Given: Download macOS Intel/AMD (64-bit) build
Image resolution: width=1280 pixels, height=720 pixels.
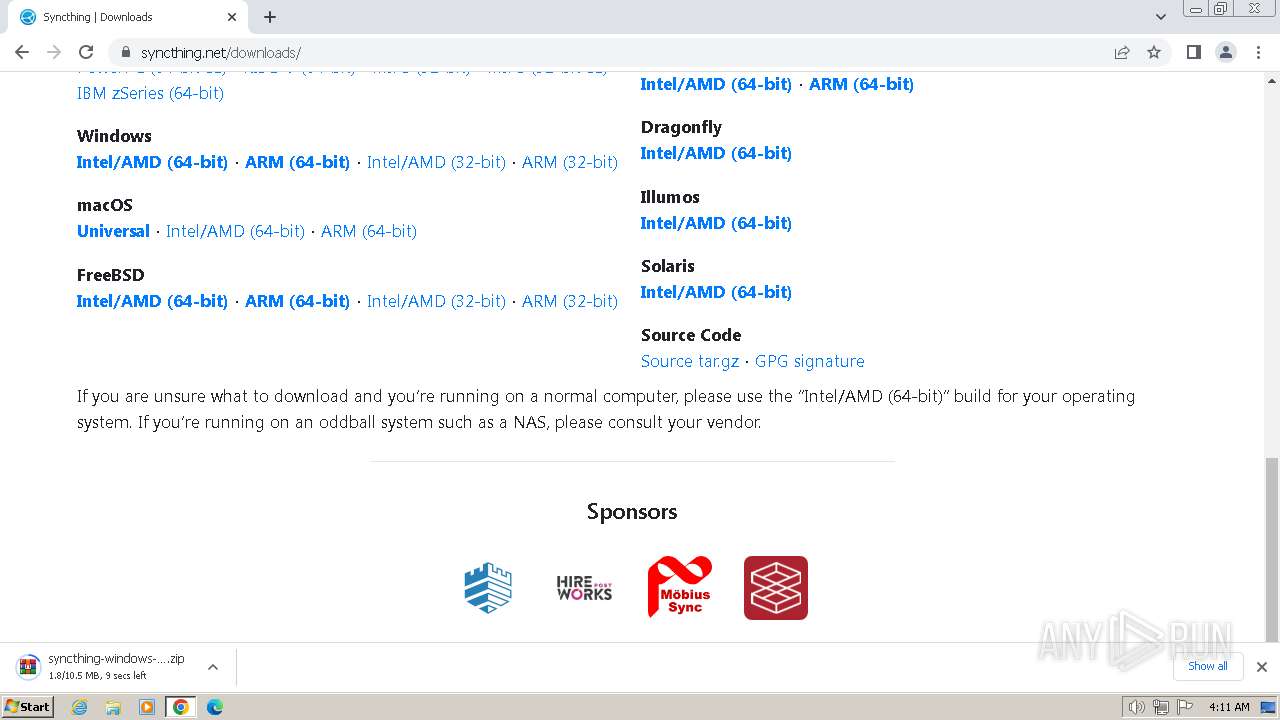Looking at the screenshot, I should coord(235,231).
